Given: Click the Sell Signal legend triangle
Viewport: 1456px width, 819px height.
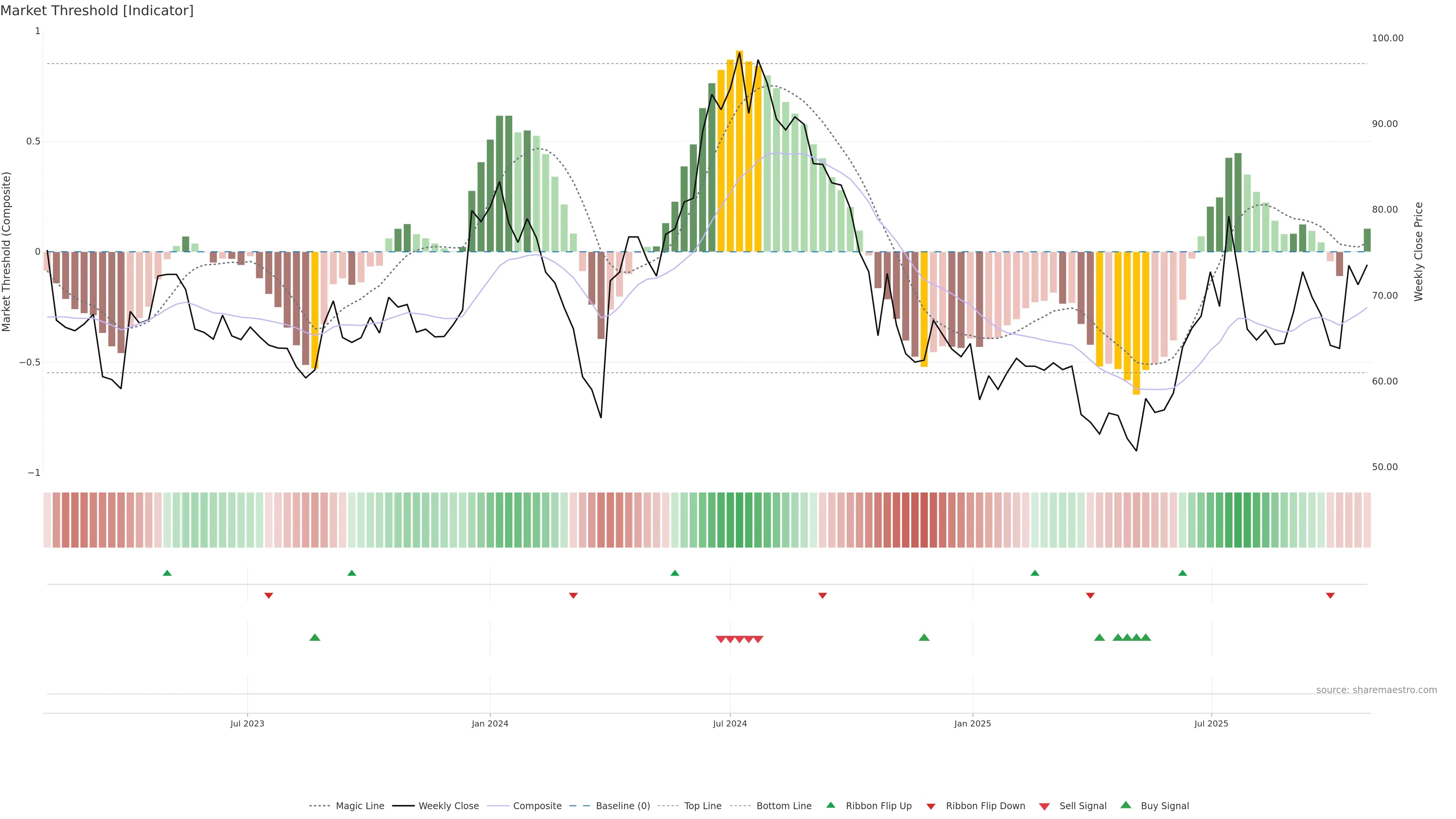Looking at the screenshot, I should coord(1045,806).
